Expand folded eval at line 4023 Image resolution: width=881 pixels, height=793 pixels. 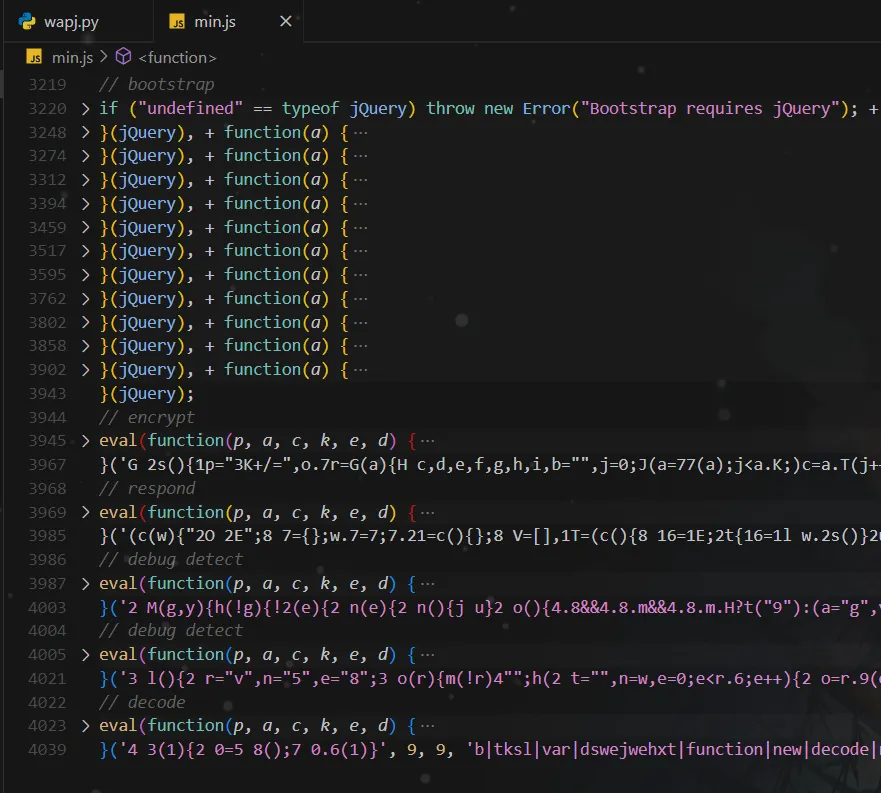pos(85,726)
